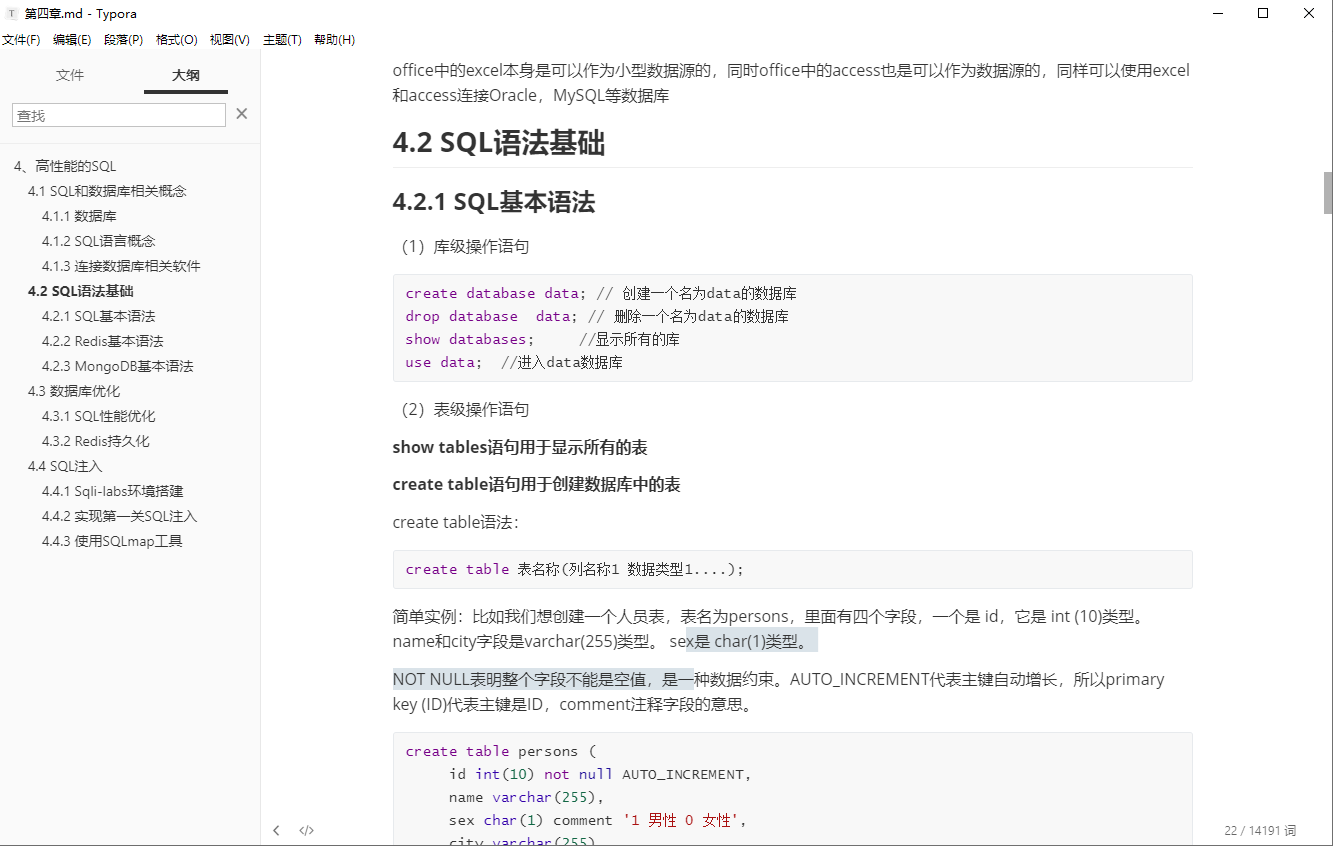Switch to the 文件 sidebar tab
The width and height of the screenshot is (1333, 846).
pos(70,75)
